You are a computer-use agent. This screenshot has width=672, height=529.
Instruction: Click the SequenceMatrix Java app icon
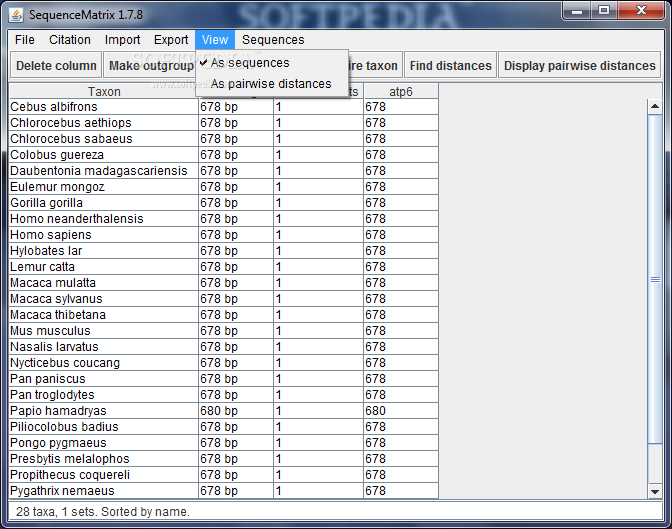[x=16, y=15]
